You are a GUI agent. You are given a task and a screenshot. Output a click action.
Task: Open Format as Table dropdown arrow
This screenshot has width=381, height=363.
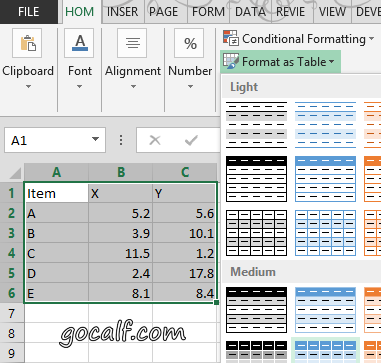pyautogui.click(x=331, y=62)
